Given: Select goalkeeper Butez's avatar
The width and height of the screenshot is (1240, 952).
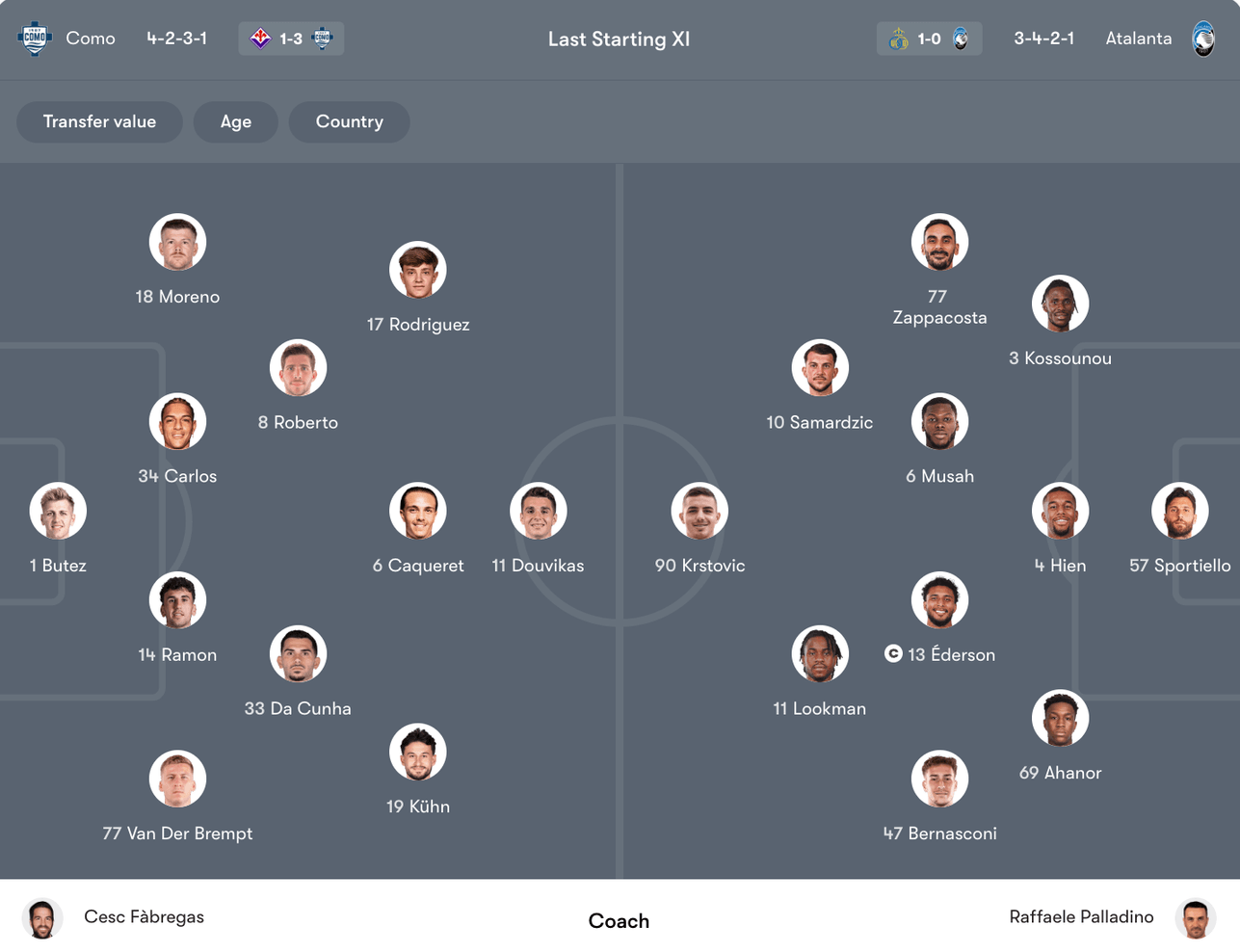Looking at the screenshot, I should click(58, 512).
